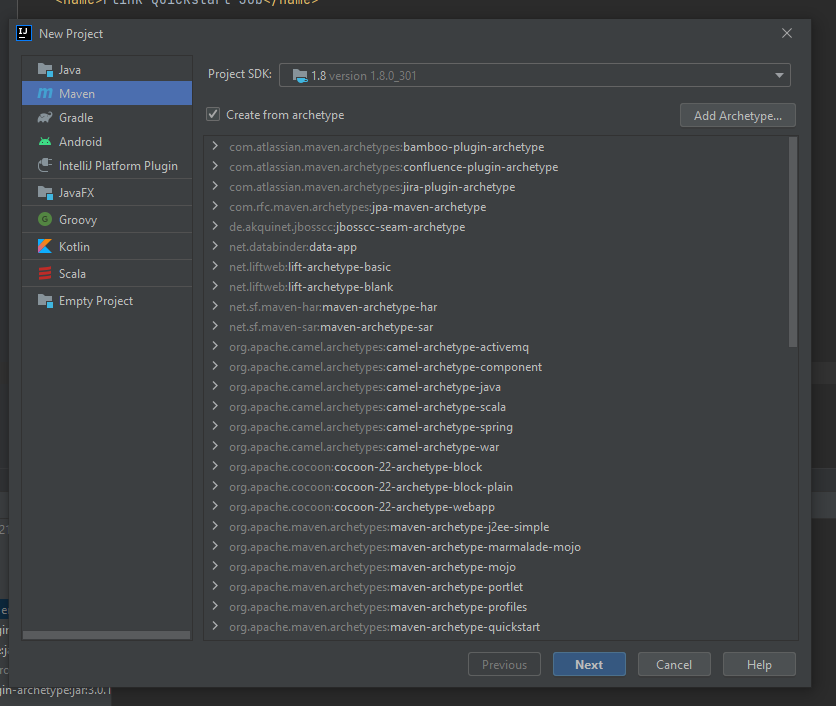The height and width of the screenshot is (706, 836).
Task: Select camel-archetype-scala entry
Action: (x=367, y=407)
